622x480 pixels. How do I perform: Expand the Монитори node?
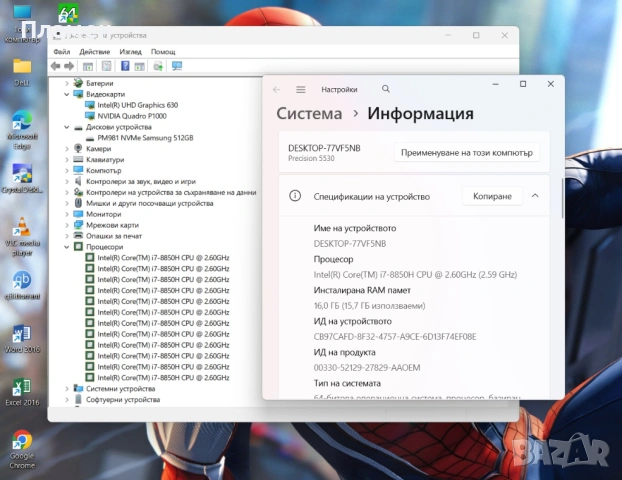[x=67, y=214]
